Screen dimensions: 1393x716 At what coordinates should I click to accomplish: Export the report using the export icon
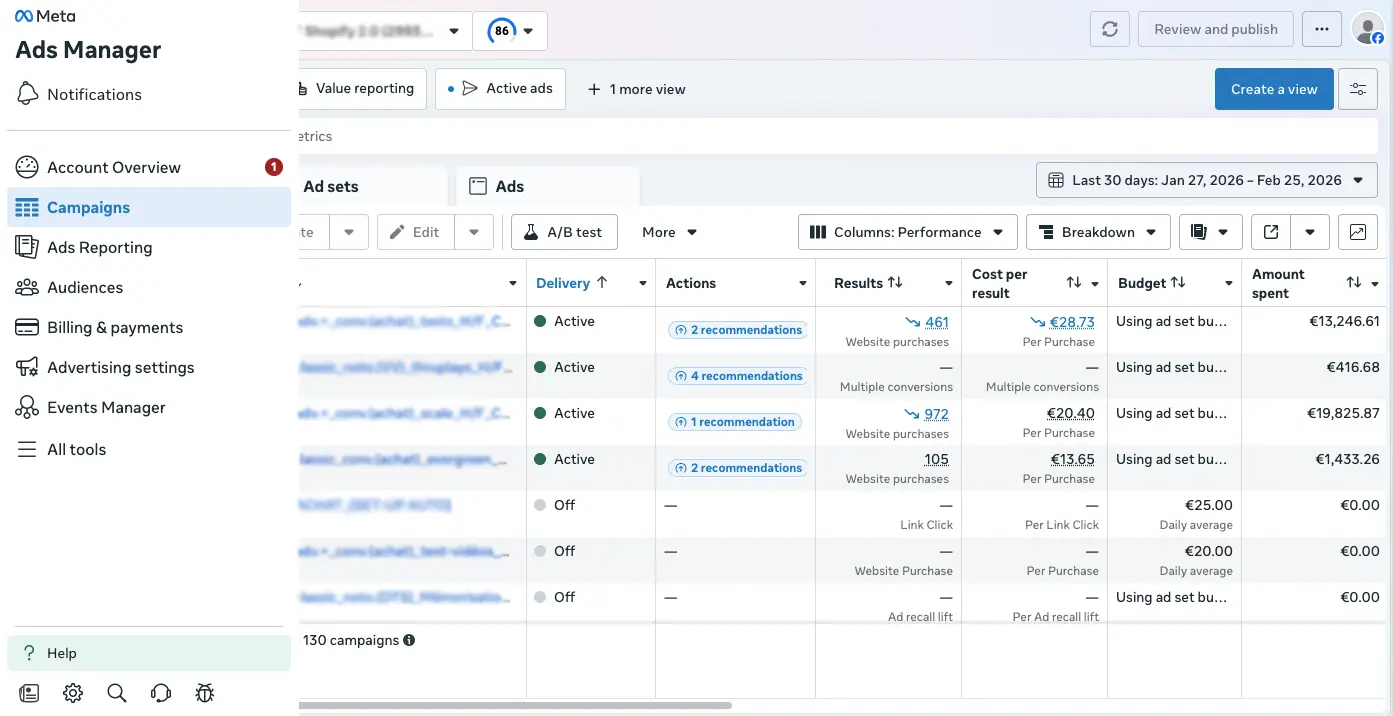1271,231
